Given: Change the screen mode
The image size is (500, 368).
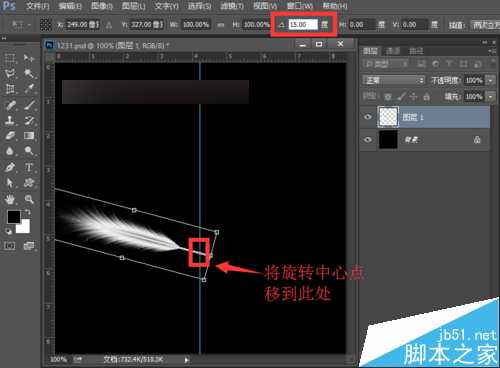Looking at the screenshot, I should tap(29, 246).
